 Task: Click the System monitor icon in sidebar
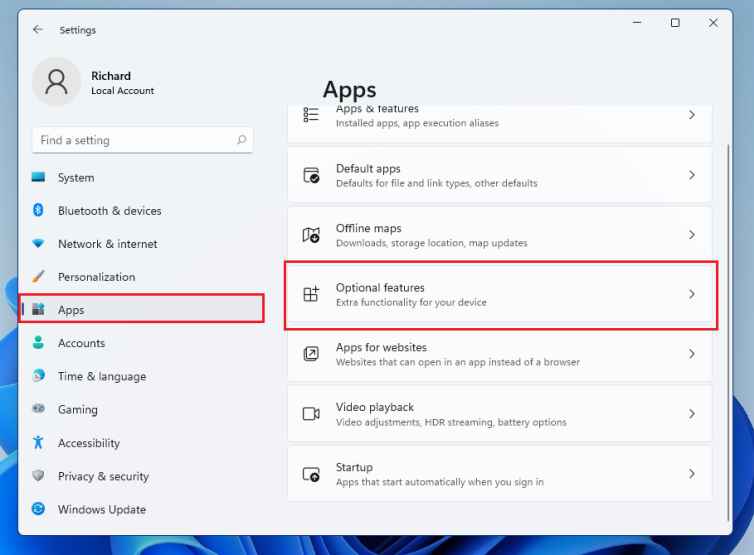coord(39,177)
